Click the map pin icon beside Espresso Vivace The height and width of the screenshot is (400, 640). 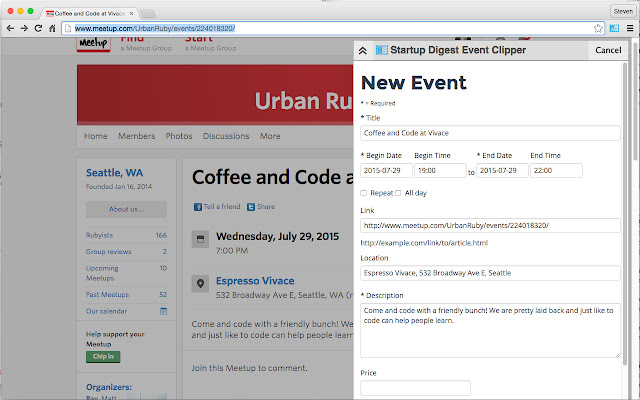[x=200, y=283]
